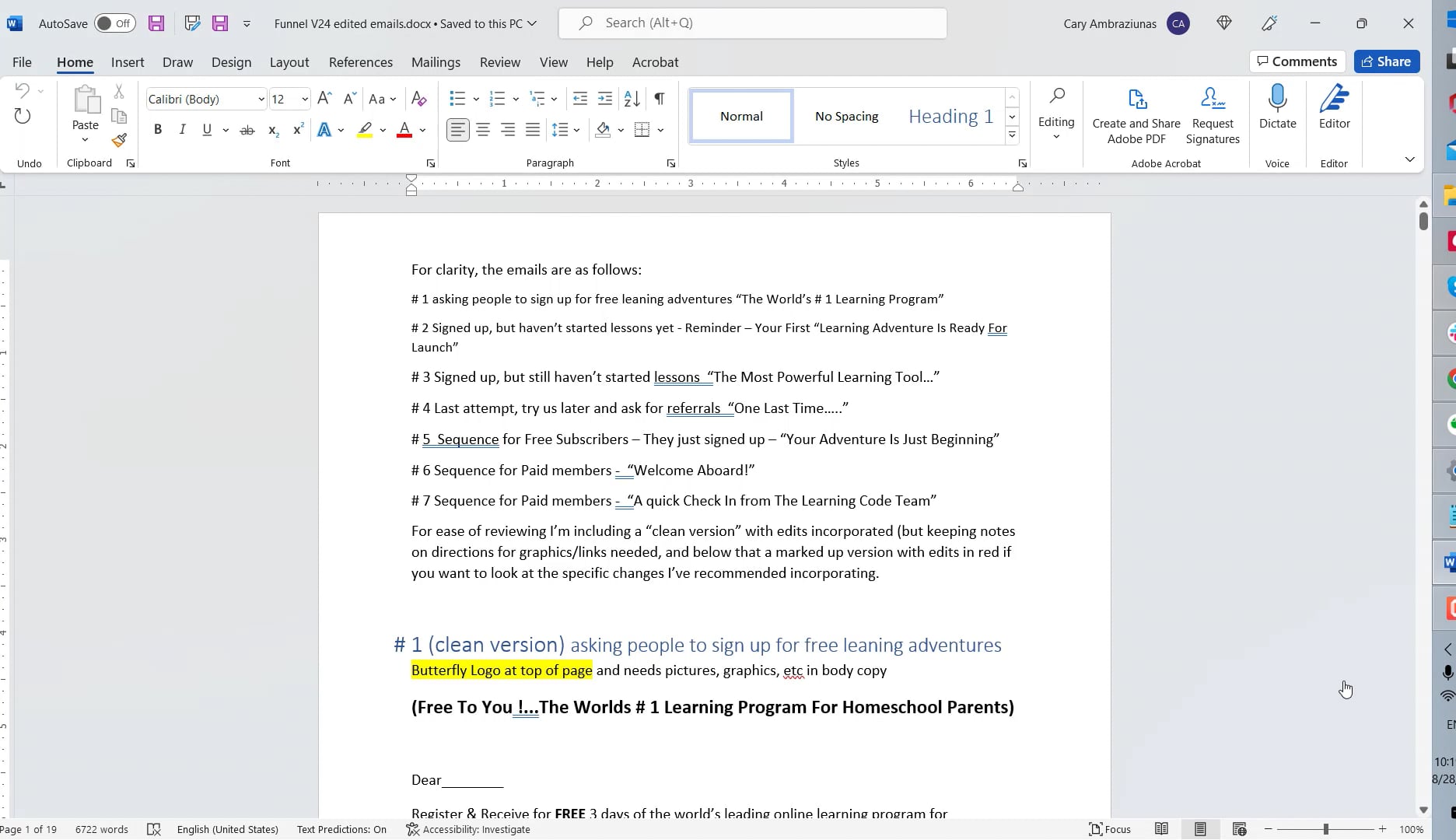Switch to the References tab

pyautogui.click(x=360, y=61)
